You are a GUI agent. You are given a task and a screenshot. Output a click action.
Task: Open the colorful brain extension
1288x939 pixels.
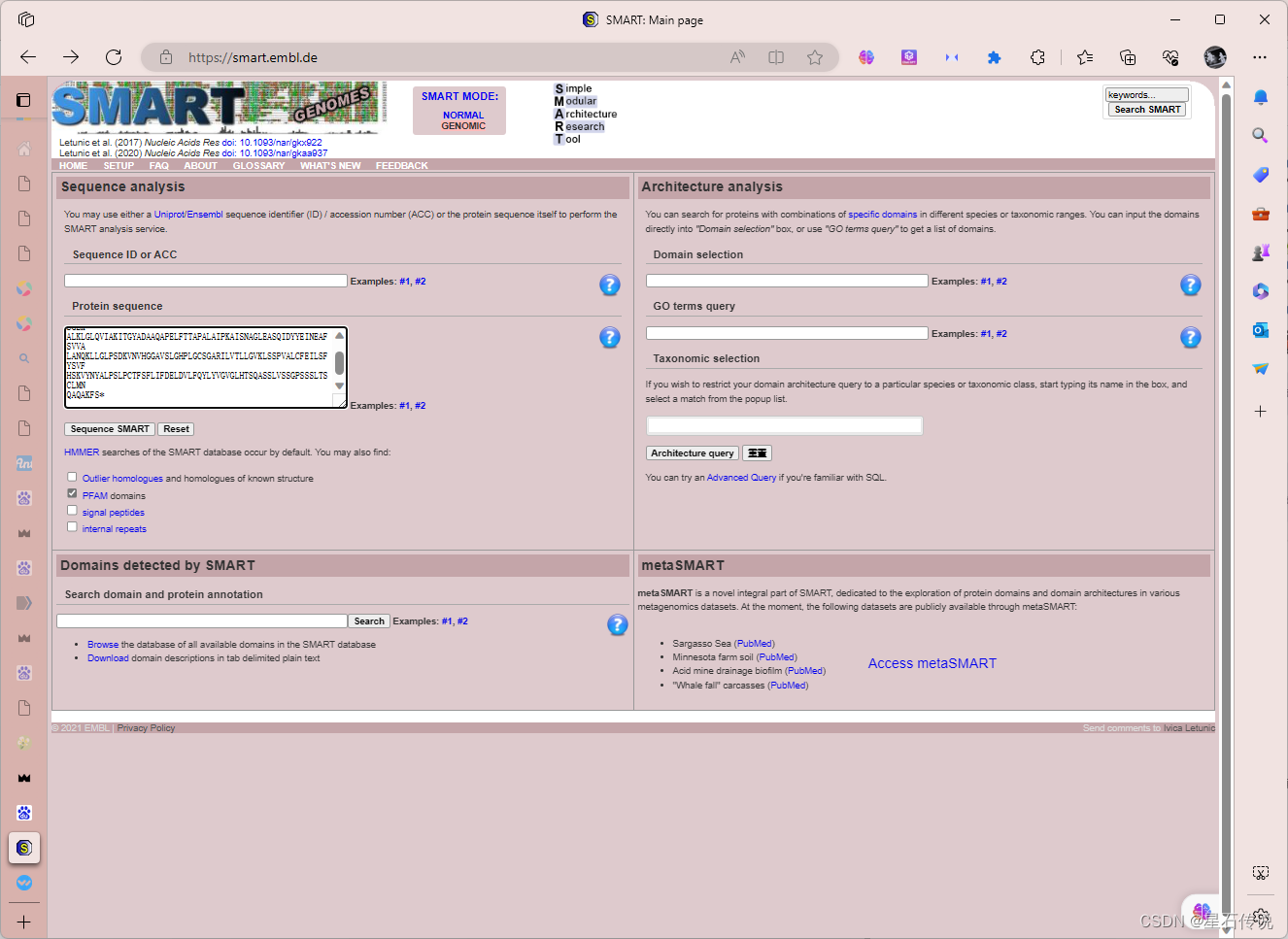point(866,57)
